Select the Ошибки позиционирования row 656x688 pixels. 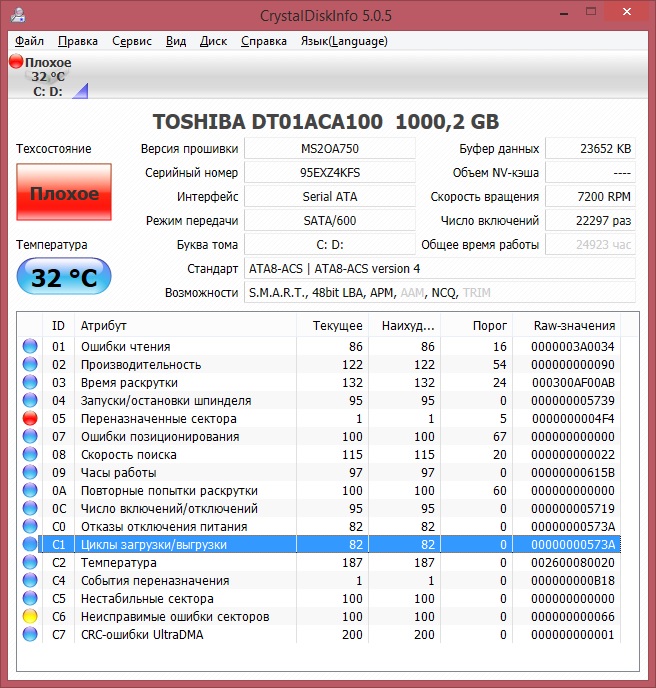(319, 436)
